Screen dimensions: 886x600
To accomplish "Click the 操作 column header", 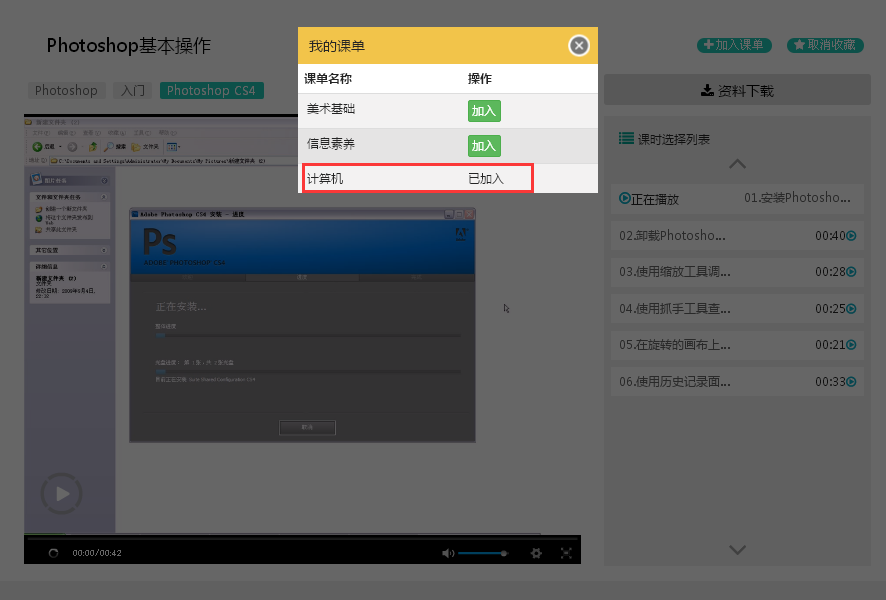I will 480,79.
